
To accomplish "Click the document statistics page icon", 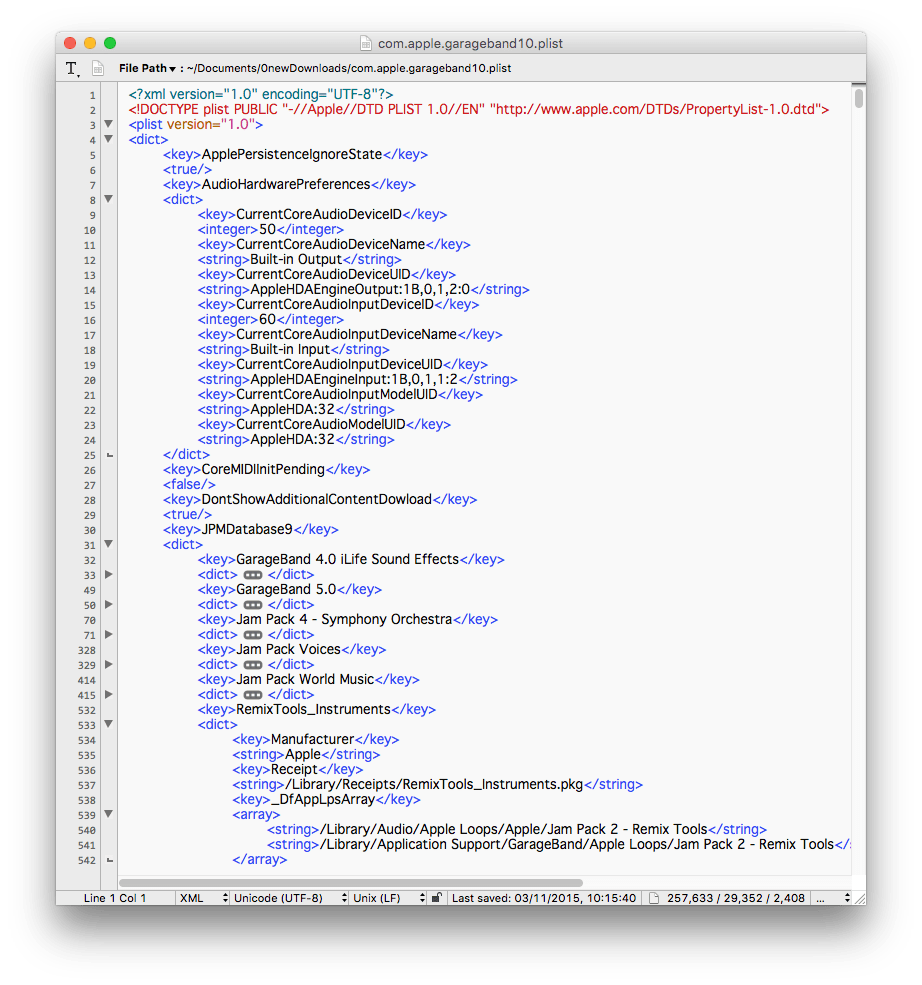I will tap(655, 898).
